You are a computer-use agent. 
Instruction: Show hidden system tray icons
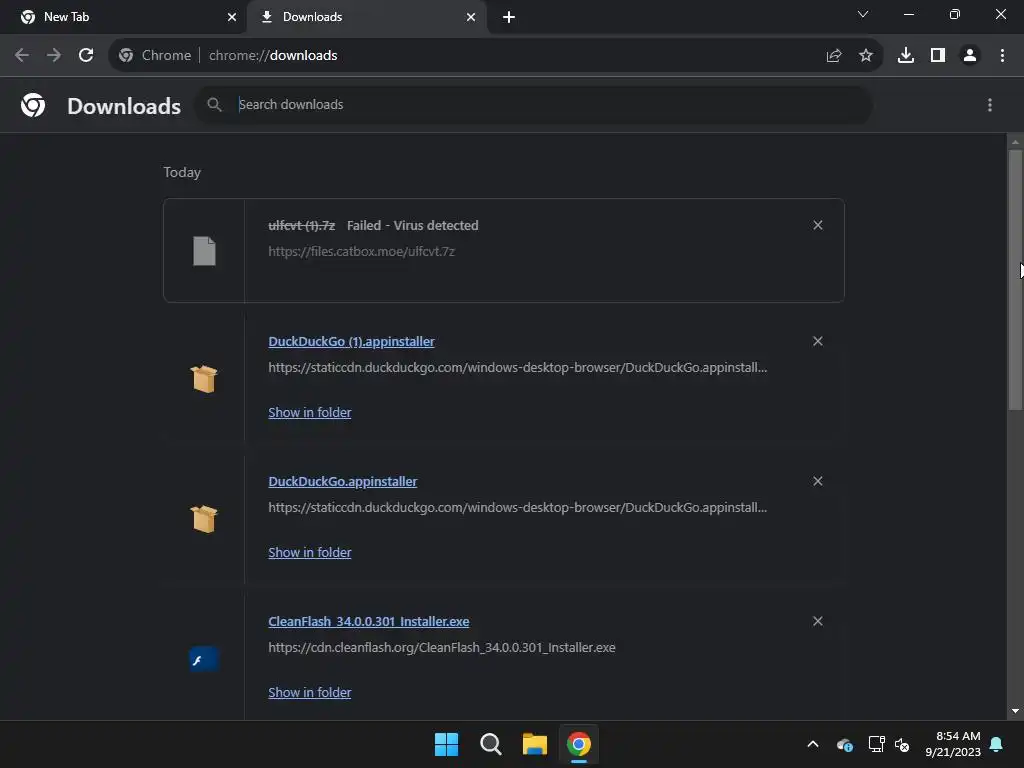point(813,744)
